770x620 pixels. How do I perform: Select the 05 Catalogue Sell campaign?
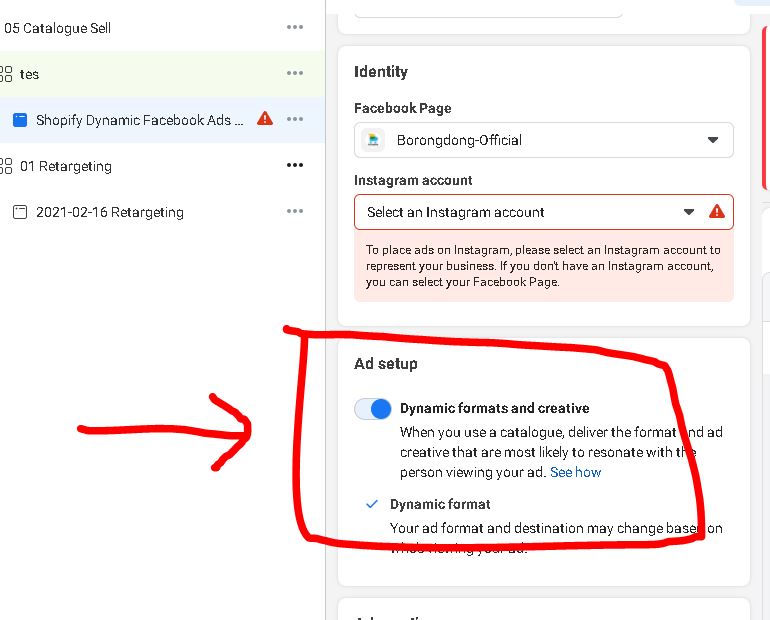57,28
